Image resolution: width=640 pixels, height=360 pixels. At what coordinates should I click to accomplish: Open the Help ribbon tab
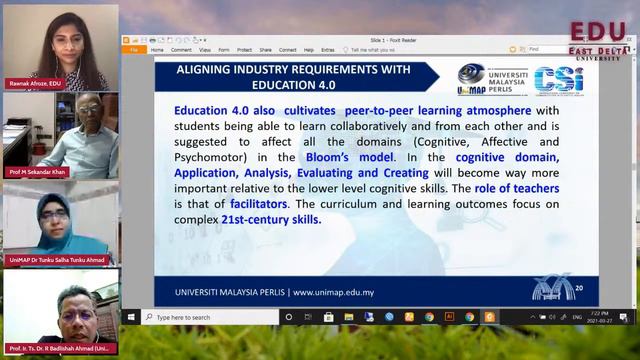point(309,50)
